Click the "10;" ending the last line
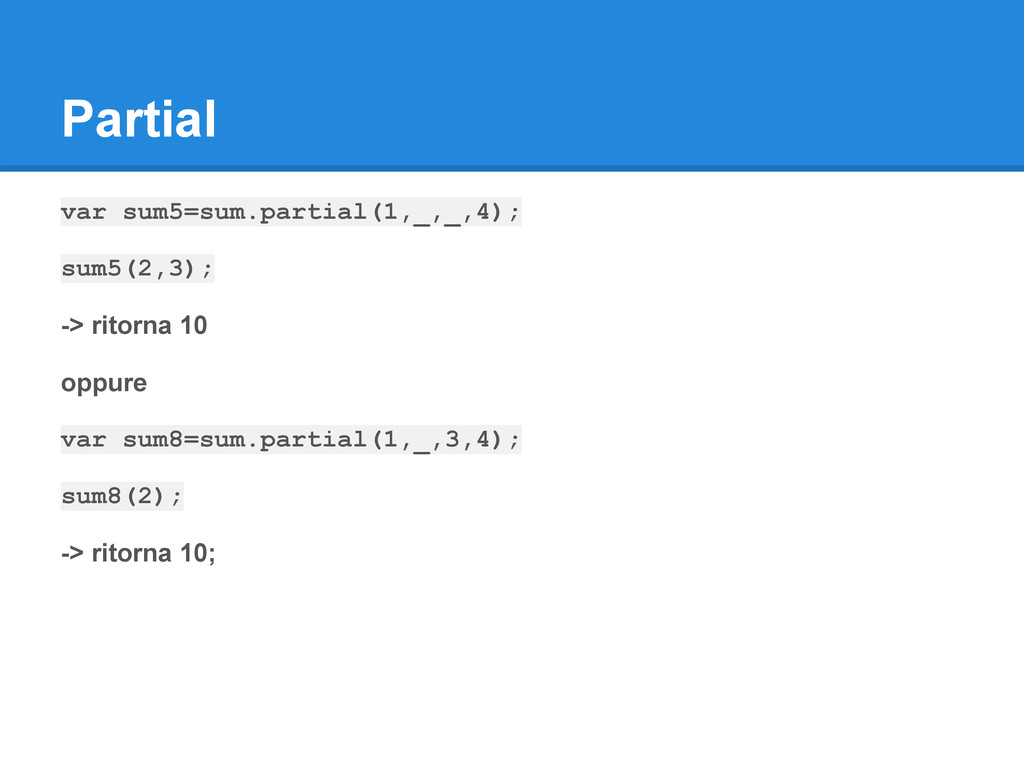The height and width of the screenshot is (768, 1024). click(x=197, y=553)
